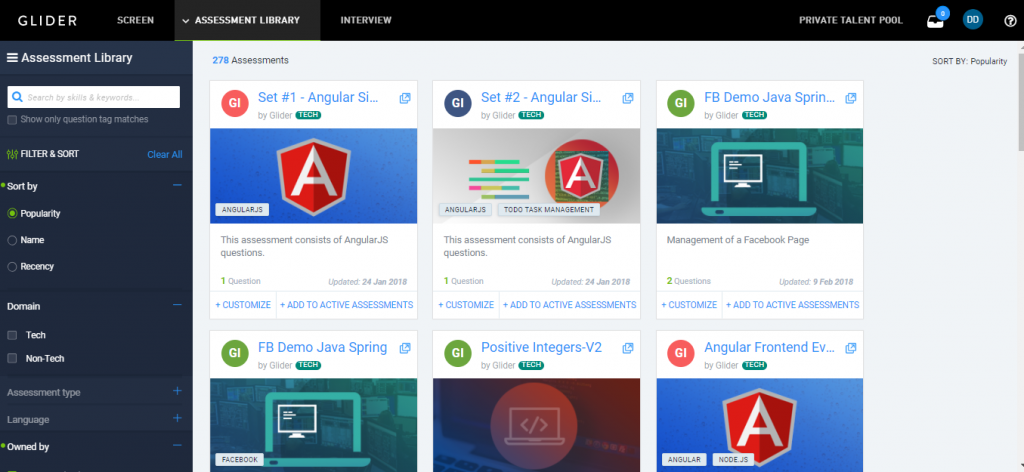Open Set #2 - Angular Si... title link
This screenshot has width=1024, height=472.
tap(541, 97)
